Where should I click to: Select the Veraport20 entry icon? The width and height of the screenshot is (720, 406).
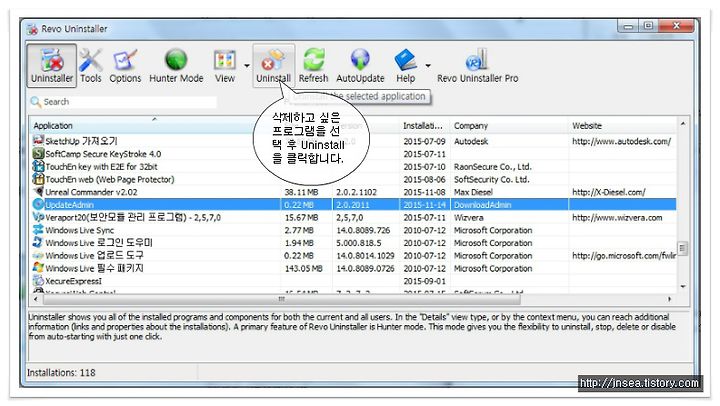click(38, 217)
